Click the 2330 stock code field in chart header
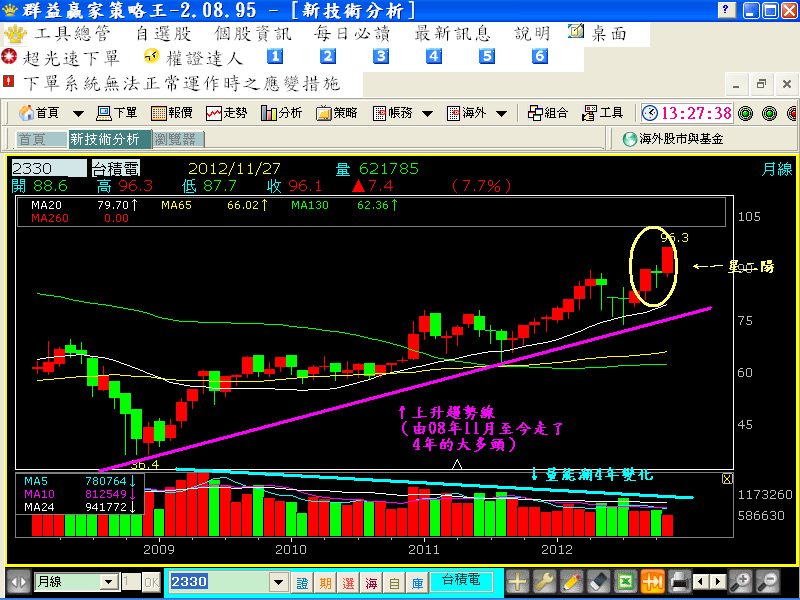This screenshot has width=800, height=600. pos(49,168)
